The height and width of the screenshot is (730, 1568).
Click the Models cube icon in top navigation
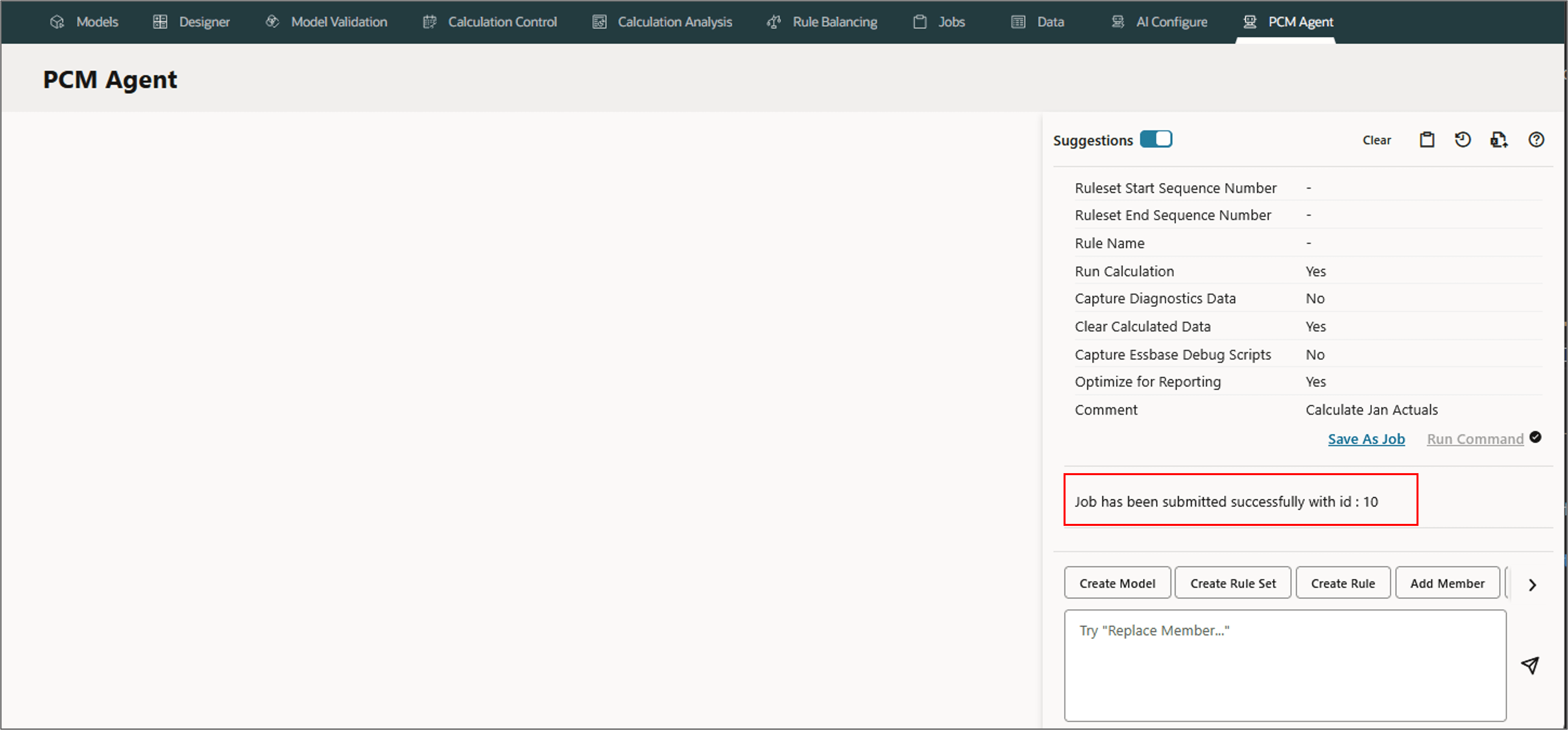pyautogui.click(x=57, y=22)
